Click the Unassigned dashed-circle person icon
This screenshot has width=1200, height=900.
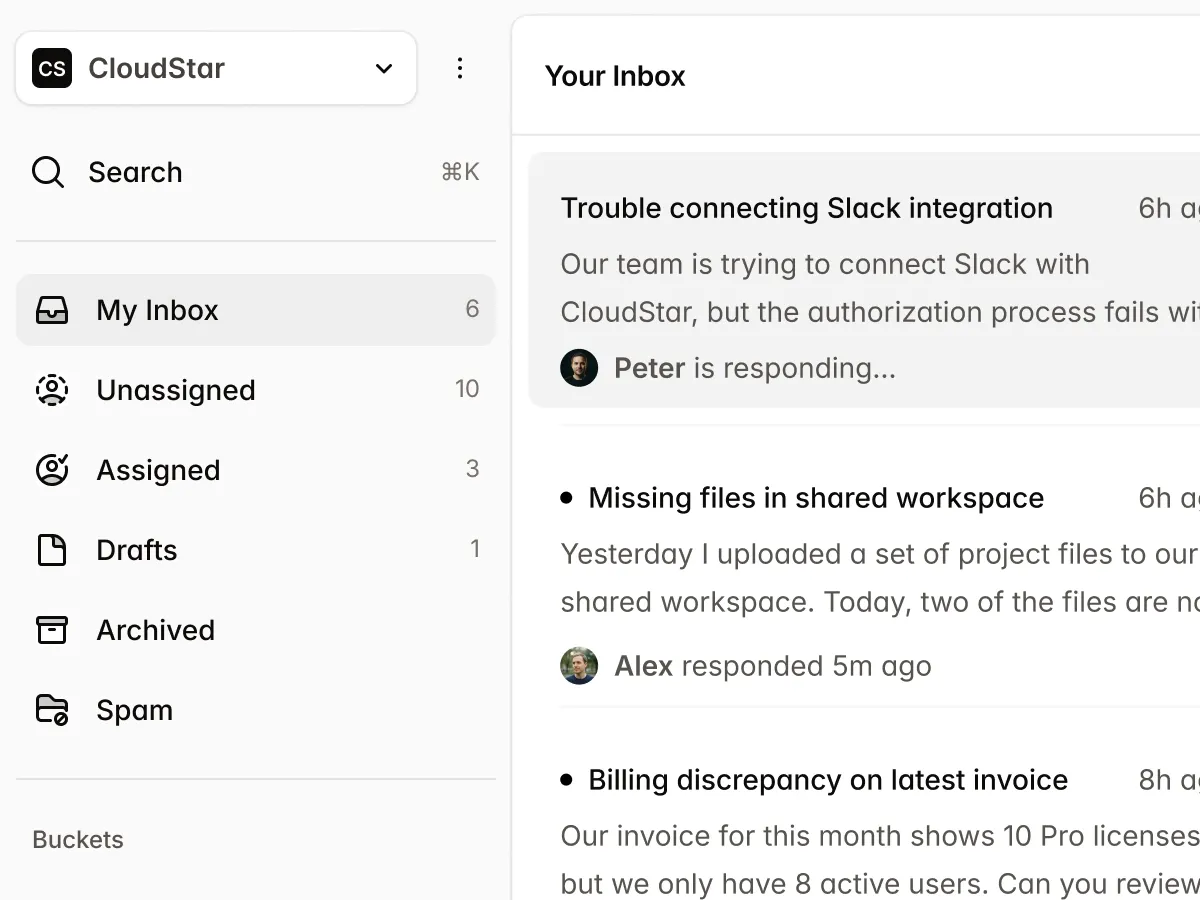coord(52,390)
